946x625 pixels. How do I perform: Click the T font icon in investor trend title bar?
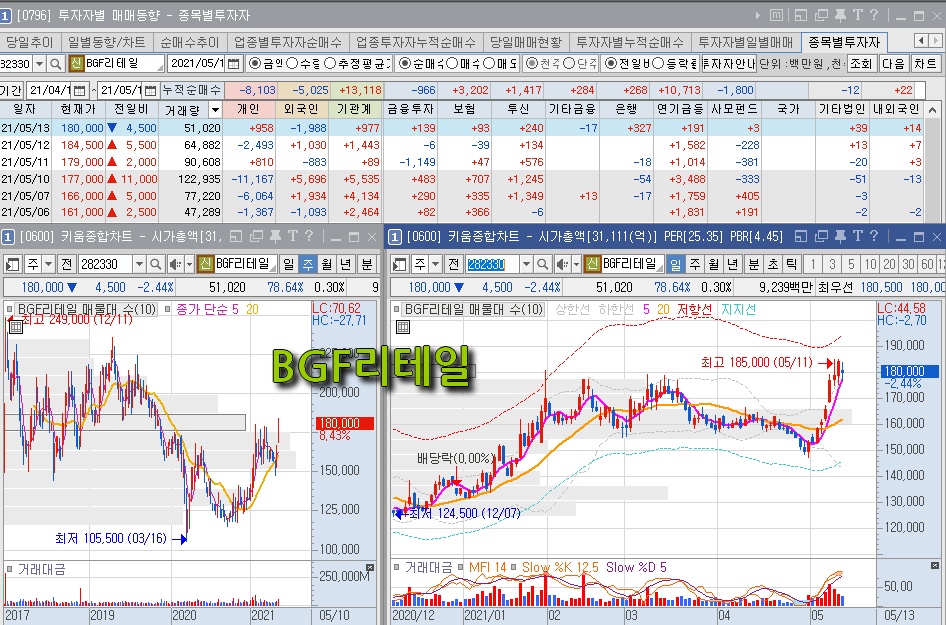(x=857, y=15)
